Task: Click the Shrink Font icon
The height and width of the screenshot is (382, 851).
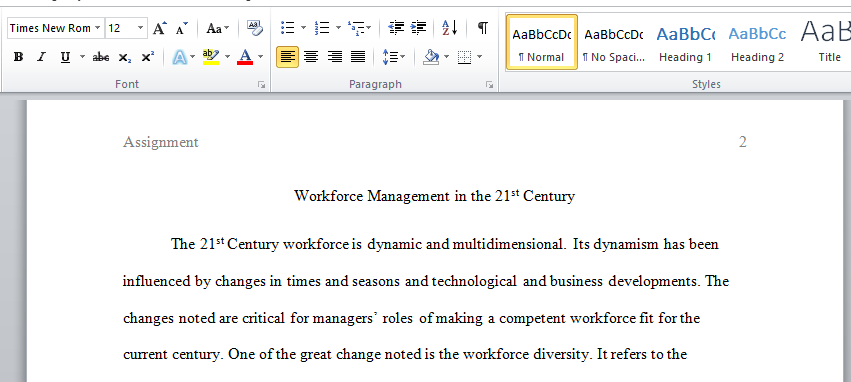Action: [182, 28]
